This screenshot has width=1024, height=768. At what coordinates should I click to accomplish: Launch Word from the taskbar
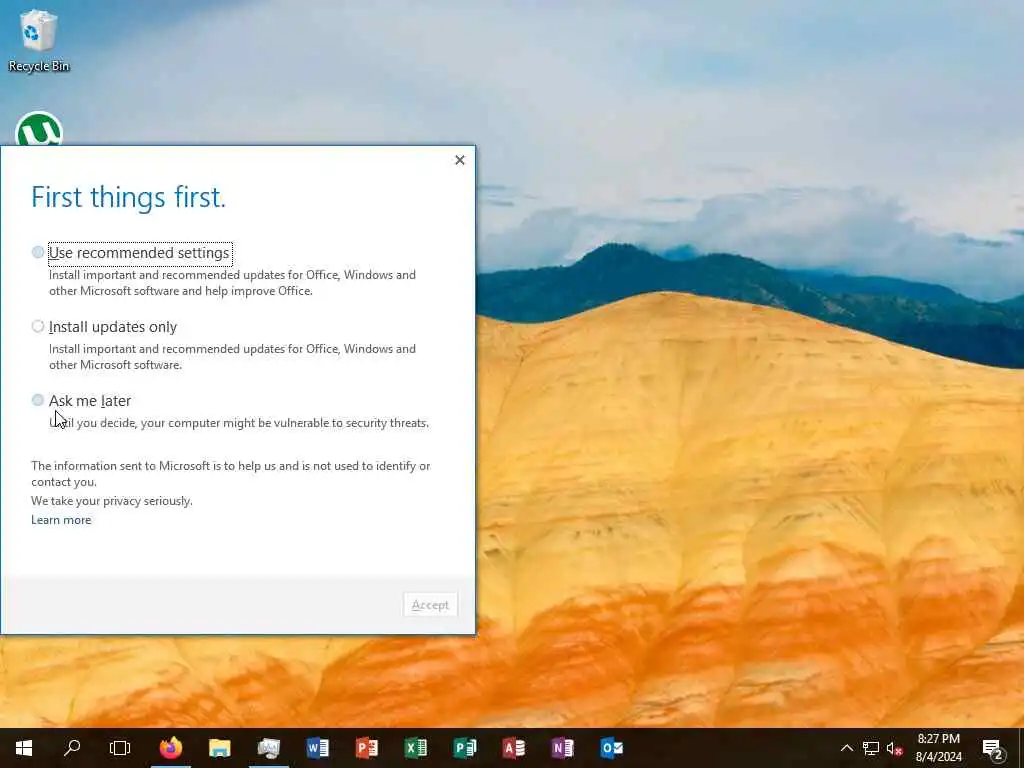point(318,748)
